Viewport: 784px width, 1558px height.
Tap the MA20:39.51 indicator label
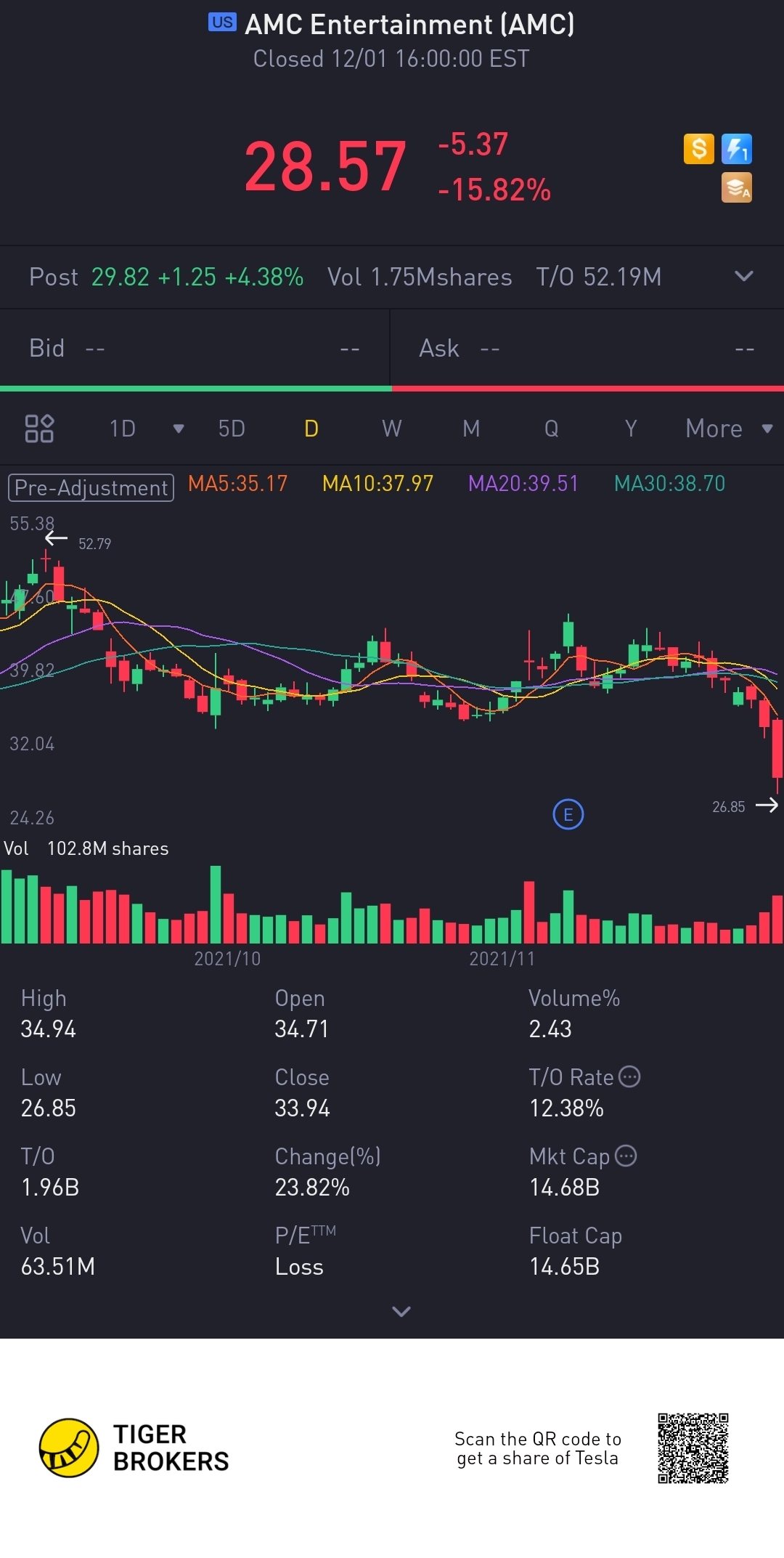point(523,484)
